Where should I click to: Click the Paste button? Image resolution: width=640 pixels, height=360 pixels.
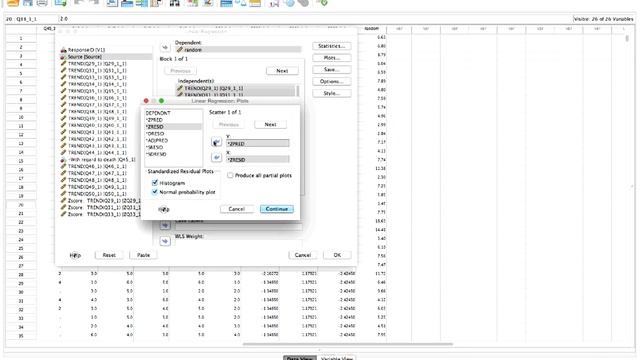tap(143, 255)
